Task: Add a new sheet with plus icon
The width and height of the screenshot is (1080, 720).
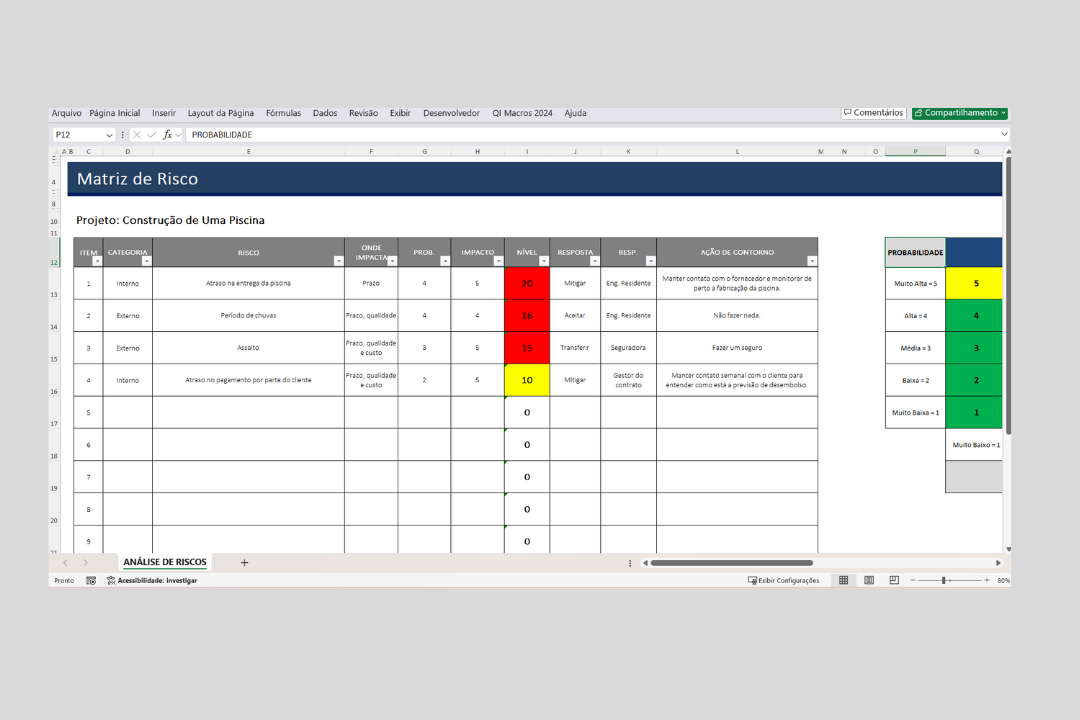Action: pos(244,563)
